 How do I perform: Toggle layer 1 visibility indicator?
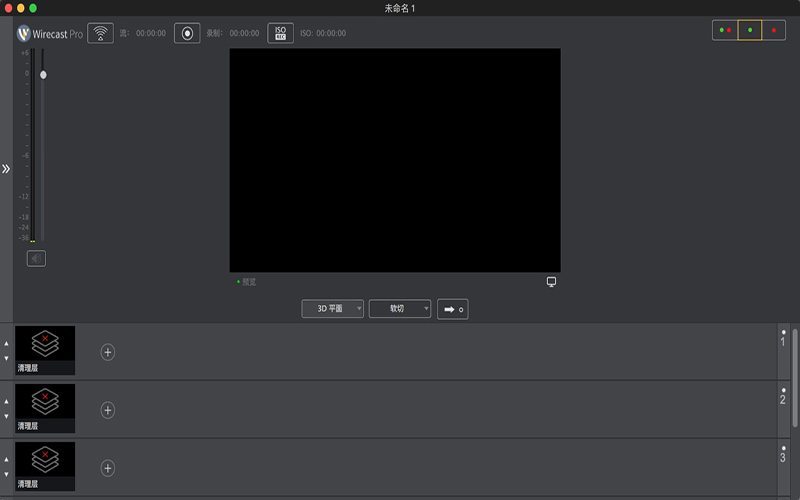[x=783, y=332]
